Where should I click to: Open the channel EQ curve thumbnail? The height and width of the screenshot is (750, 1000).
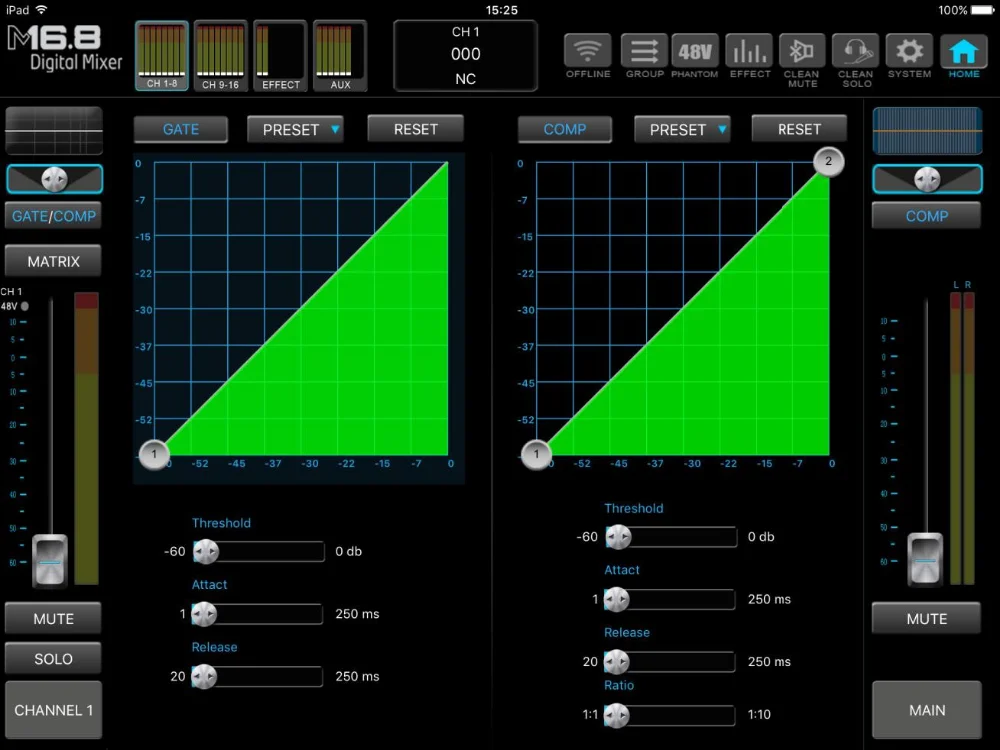click(x=54, y=131)
